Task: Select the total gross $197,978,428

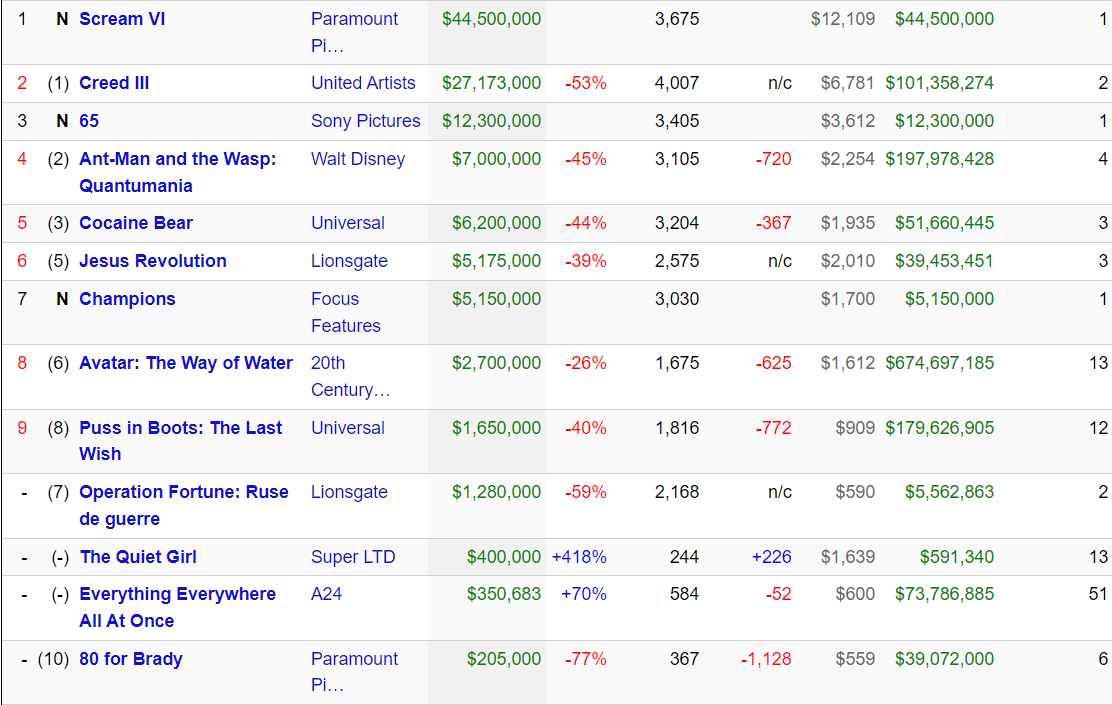Action: click(940, 160)
